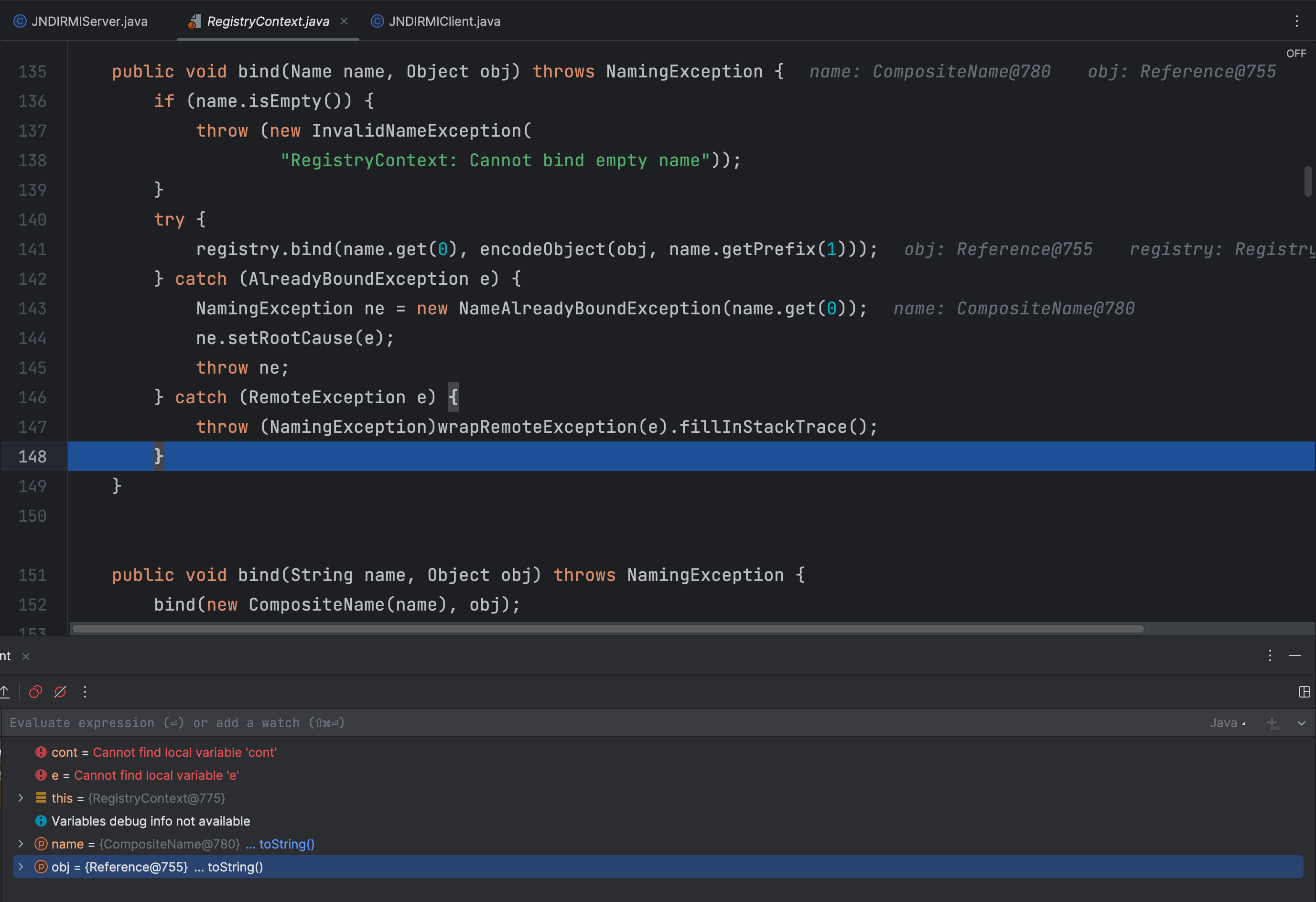Expand the 'name' CompositeName variable
1316x902 pixels.
pyautogui.click(x=21, y=844)
